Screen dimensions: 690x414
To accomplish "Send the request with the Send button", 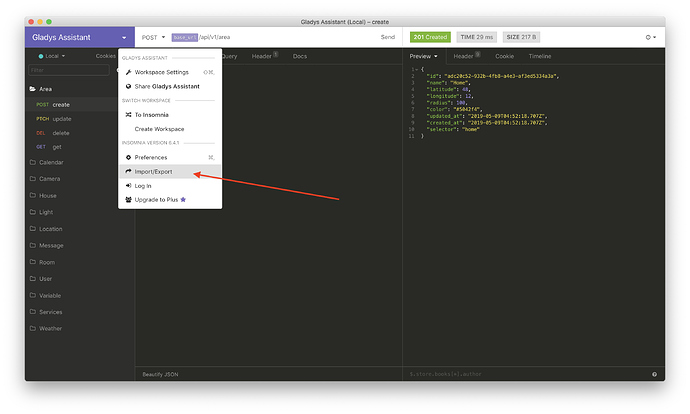I will 388,37.
